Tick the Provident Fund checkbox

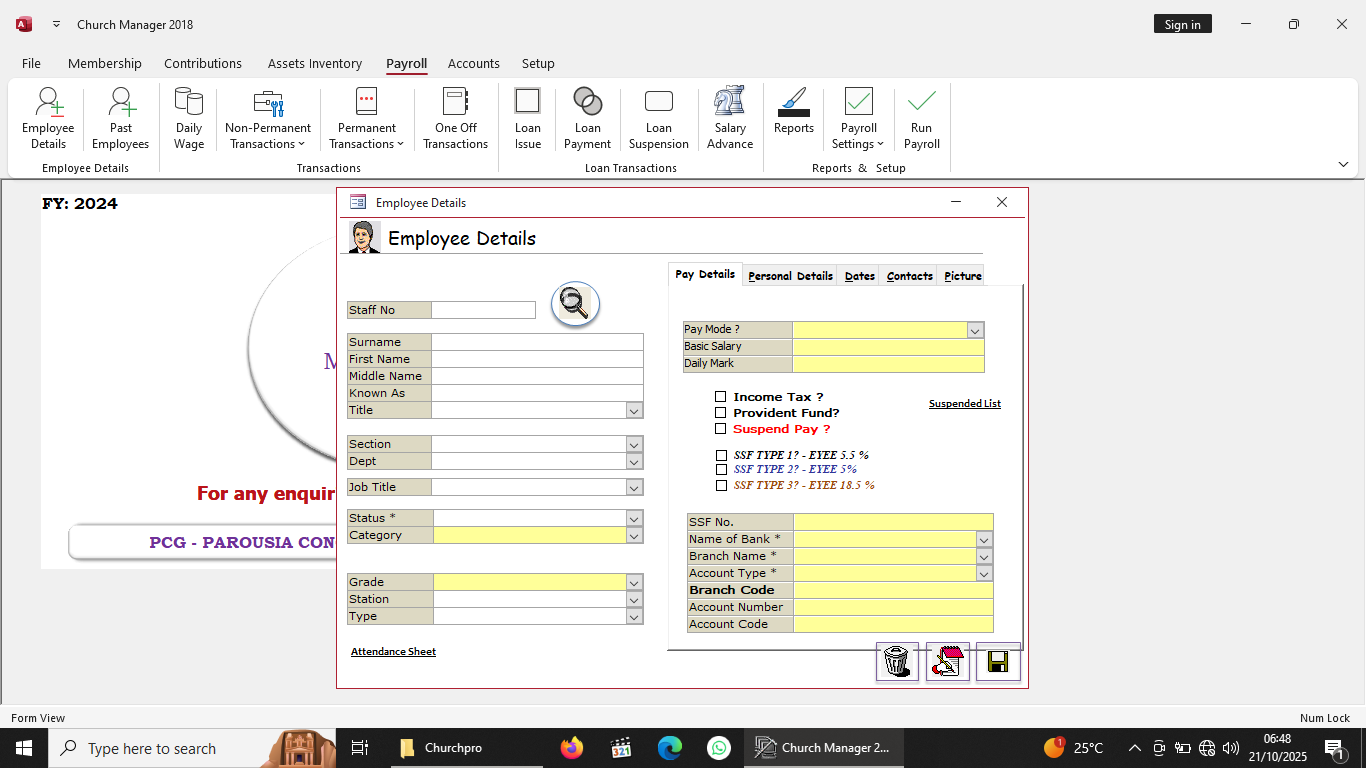pyautogui.click(x=720, y=413)
